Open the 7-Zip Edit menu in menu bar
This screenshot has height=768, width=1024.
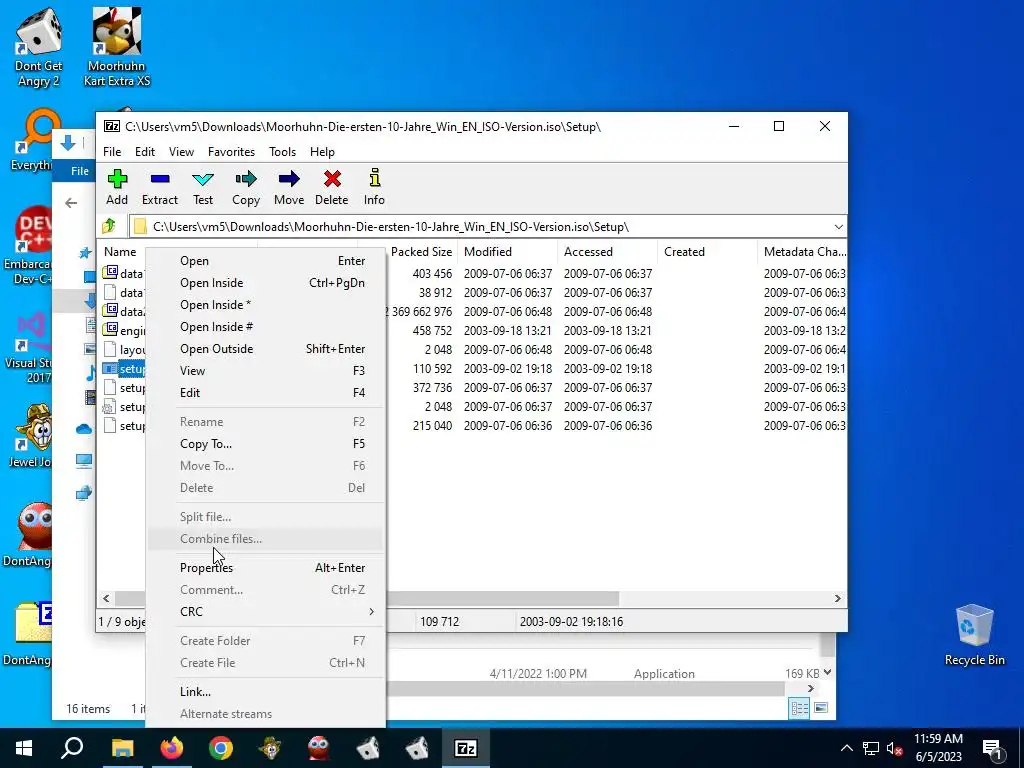[145, 152]
